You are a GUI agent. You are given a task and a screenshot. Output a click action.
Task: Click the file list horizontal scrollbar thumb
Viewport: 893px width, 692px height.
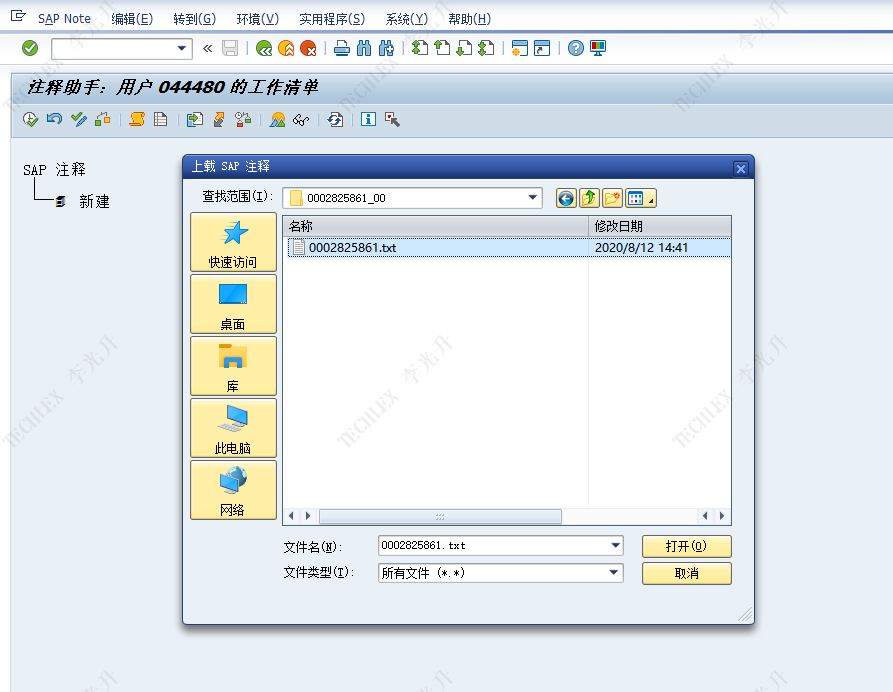[440, 516]
